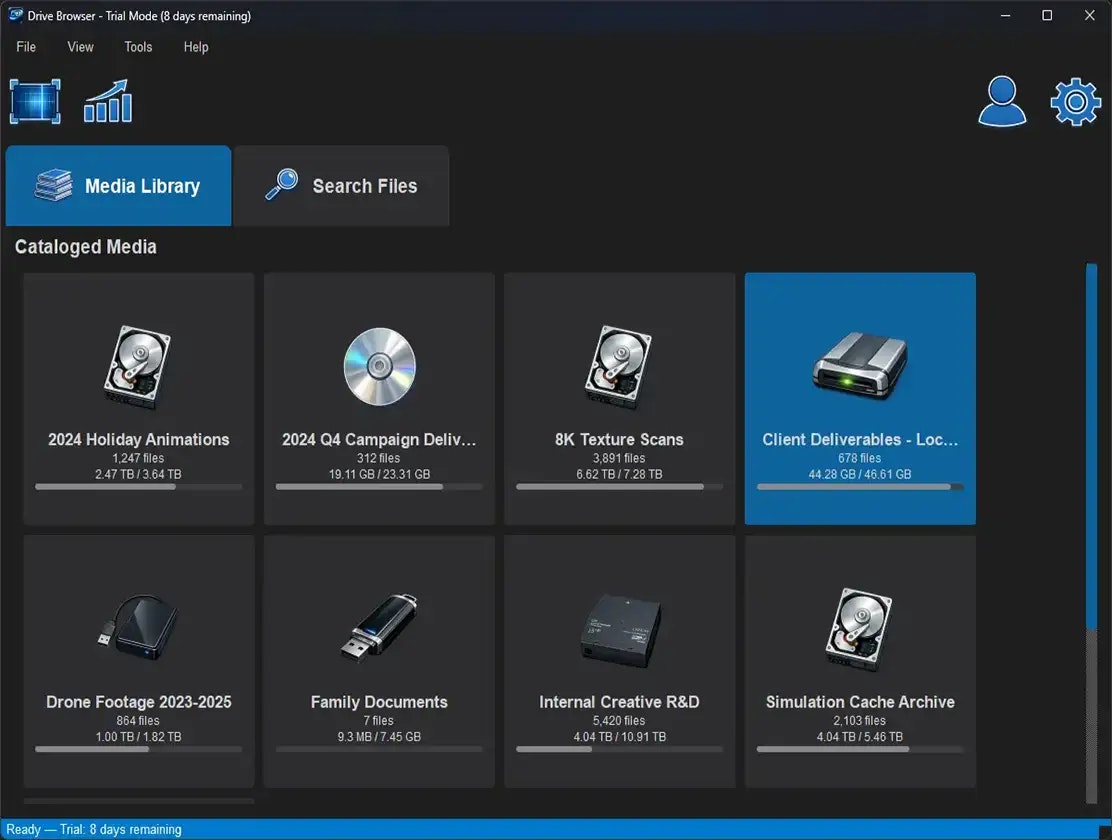Select the Drone Footage 2023-2025 drive
The image size is (1112, 840).
[138, 660]
